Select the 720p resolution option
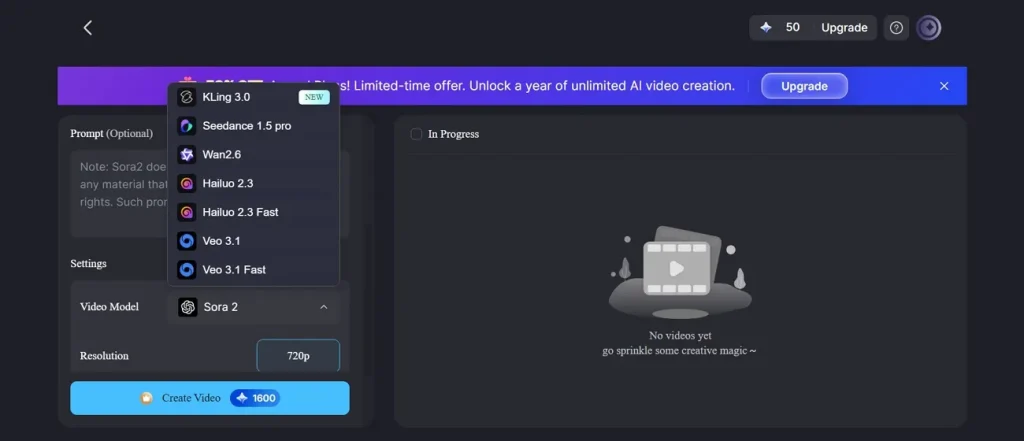 298,356
